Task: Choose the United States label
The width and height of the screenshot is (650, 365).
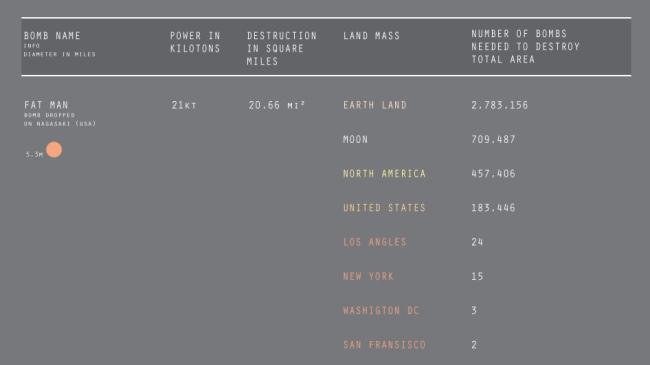Action: (x=384, y=208)
